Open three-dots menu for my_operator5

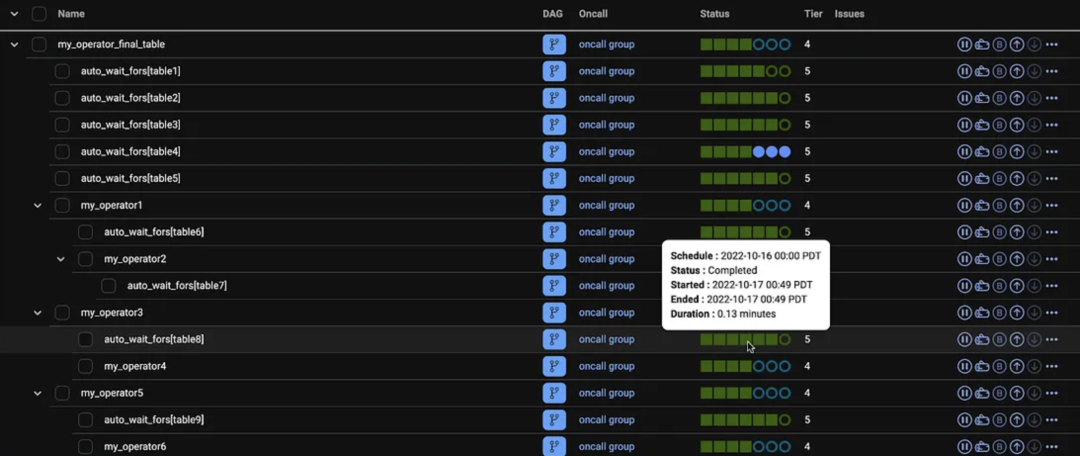tap(1051, 393)
